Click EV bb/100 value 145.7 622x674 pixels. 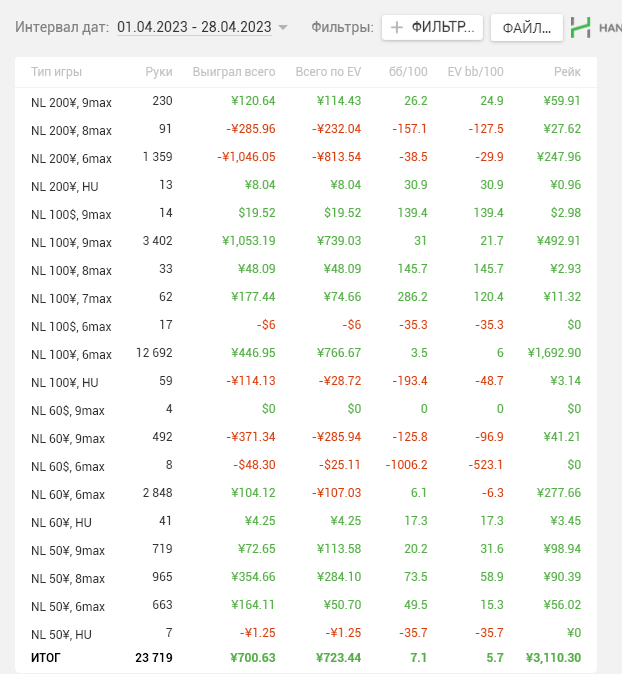click(x=488, y=269)
